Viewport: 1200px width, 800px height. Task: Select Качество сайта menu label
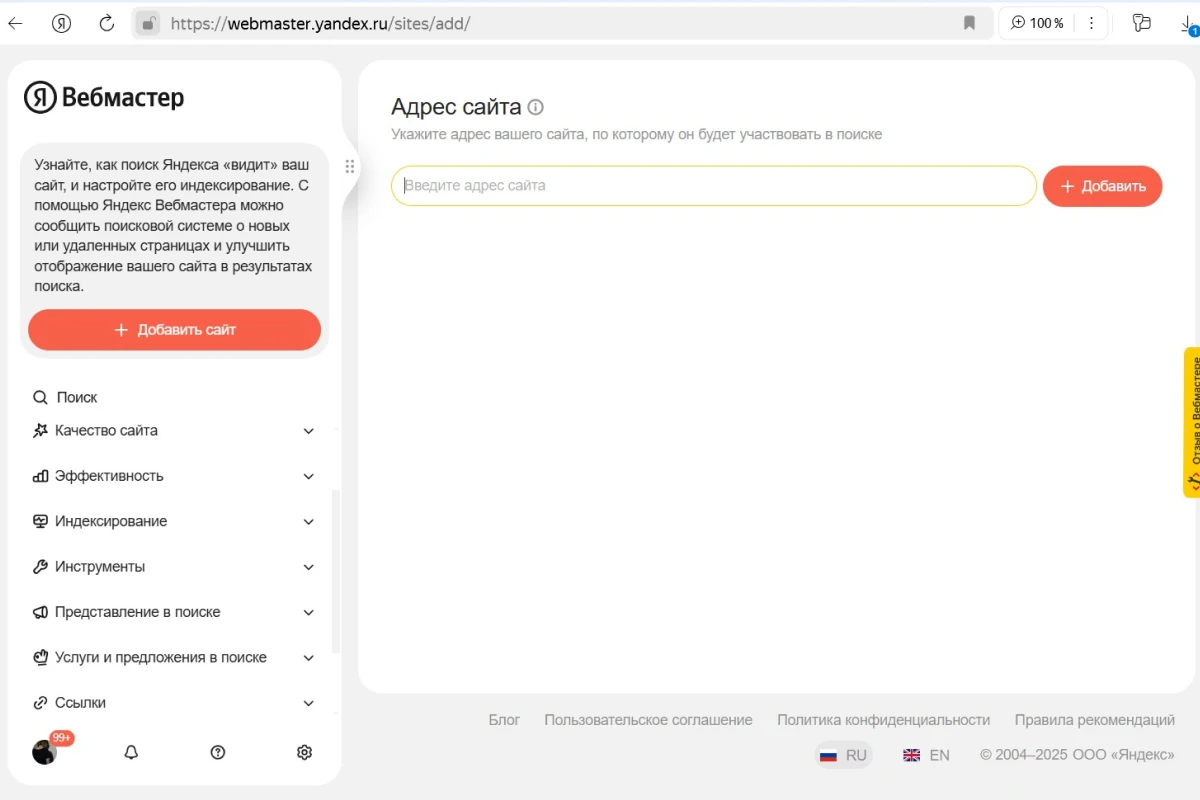coord(106,430)
